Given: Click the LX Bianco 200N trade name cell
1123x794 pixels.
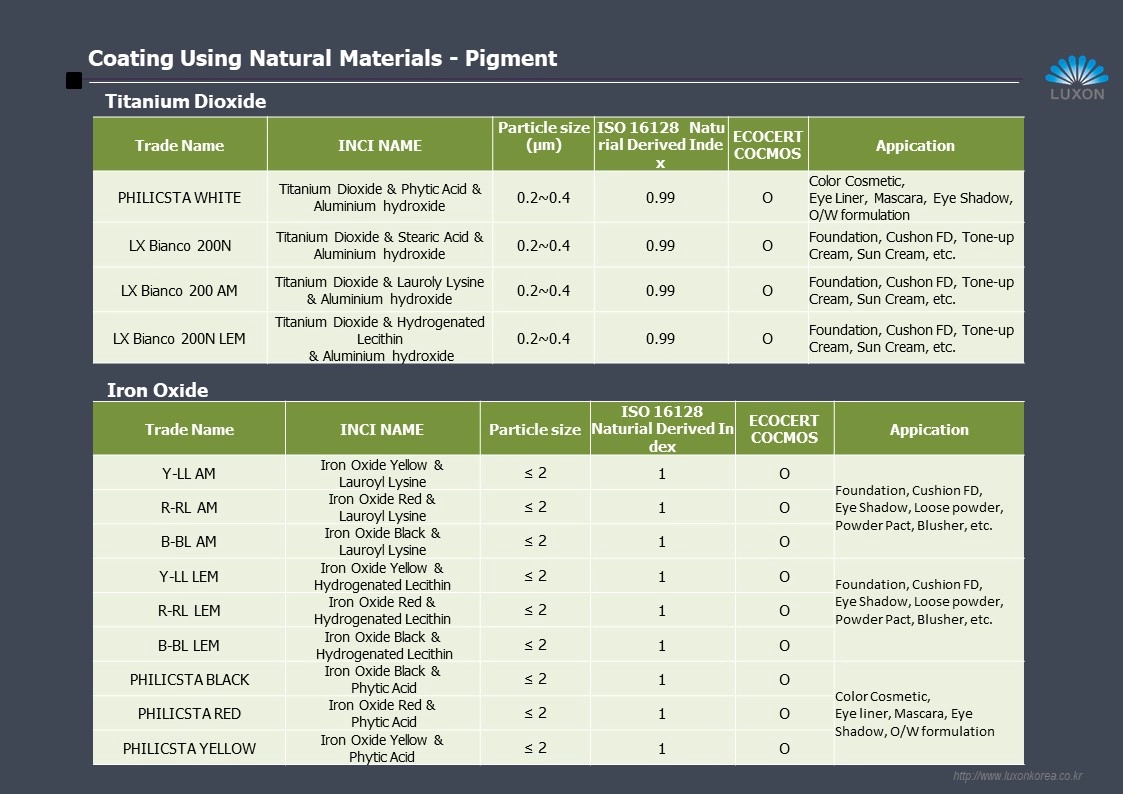Looking at the screenshot, I should (180, 245).
